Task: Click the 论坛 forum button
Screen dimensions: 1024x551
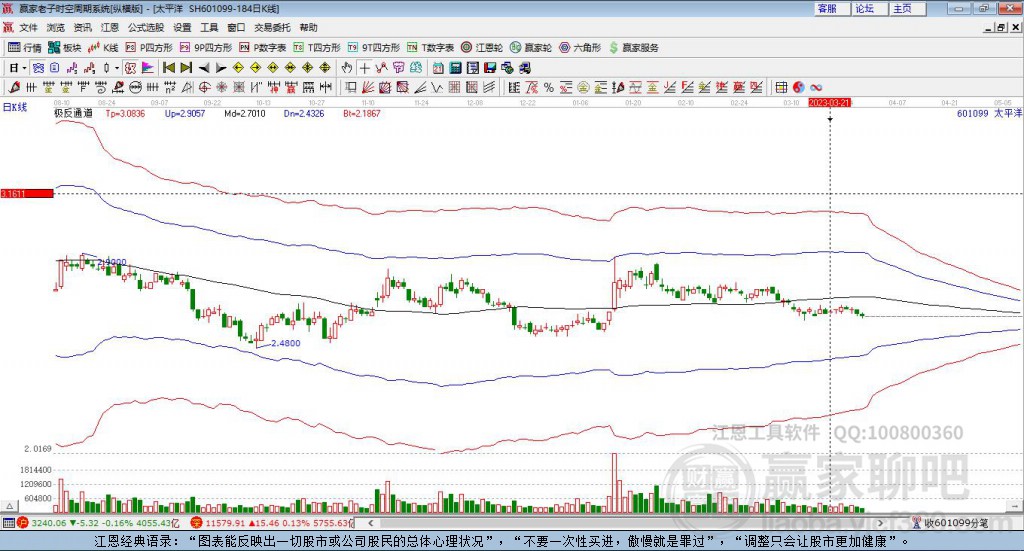Action: tap(870, 8)
